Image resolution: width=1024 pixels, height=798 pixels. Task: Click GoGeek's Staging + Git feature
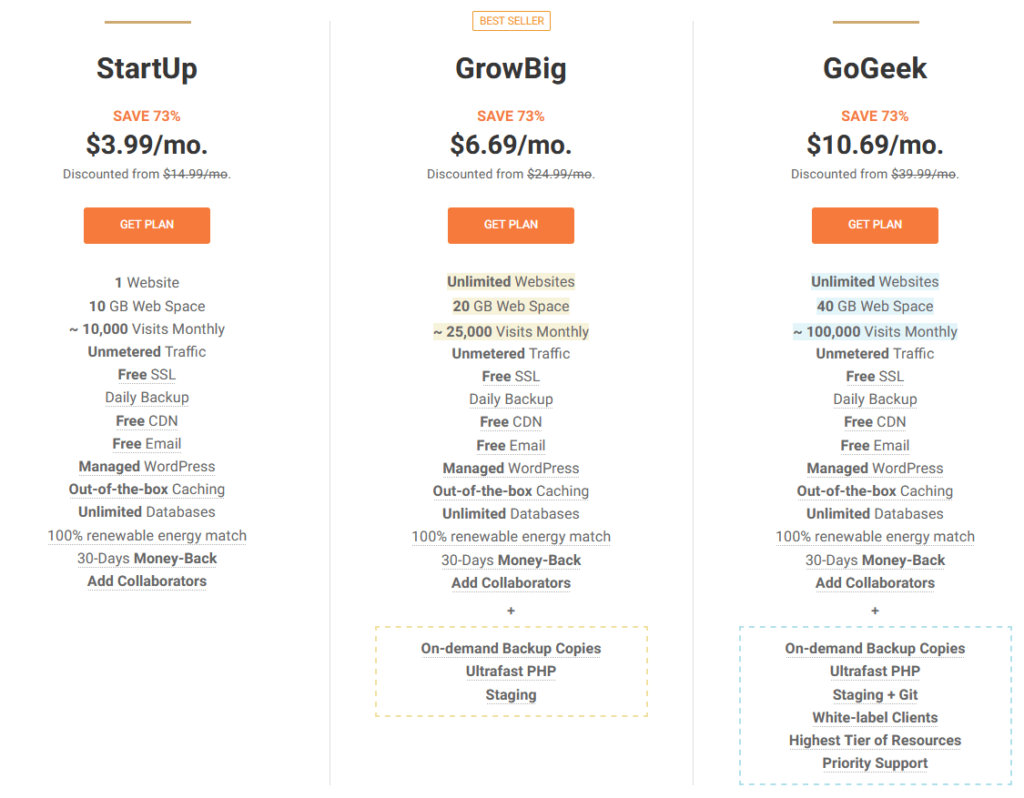(875, 695)
